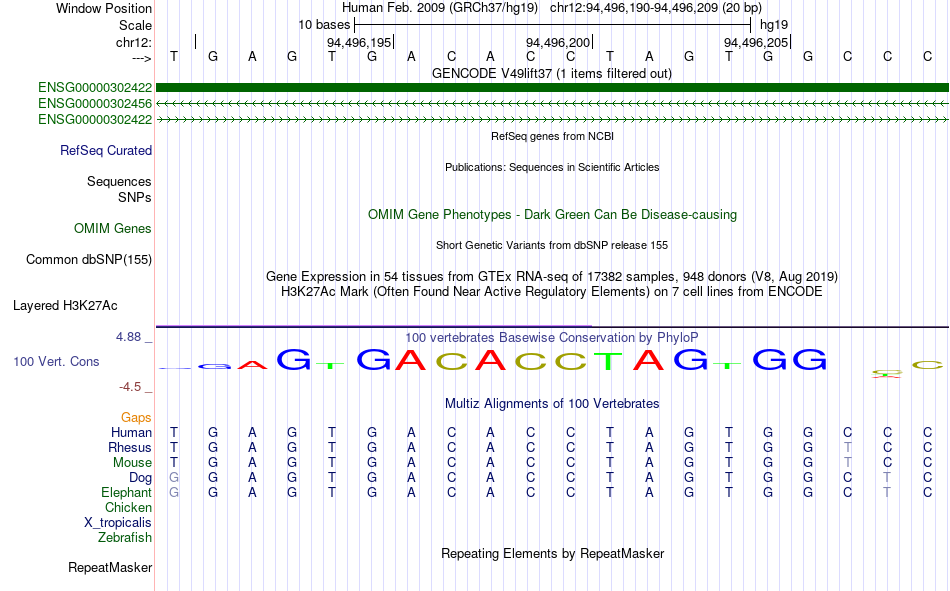Click the right-pointing intron arrows line
This screenshot has width=950, height=591.
point(552,120)
